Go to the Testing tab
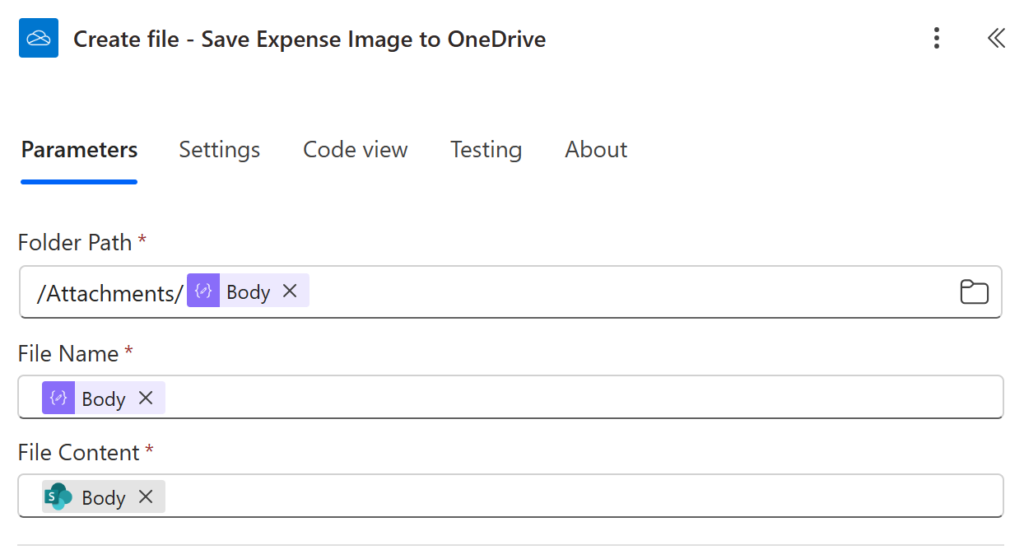 pos(485,150)
